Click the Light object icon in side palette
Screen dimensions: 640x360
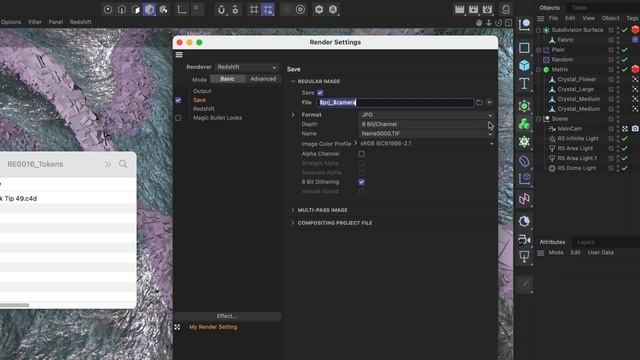(x=524, y=257)
